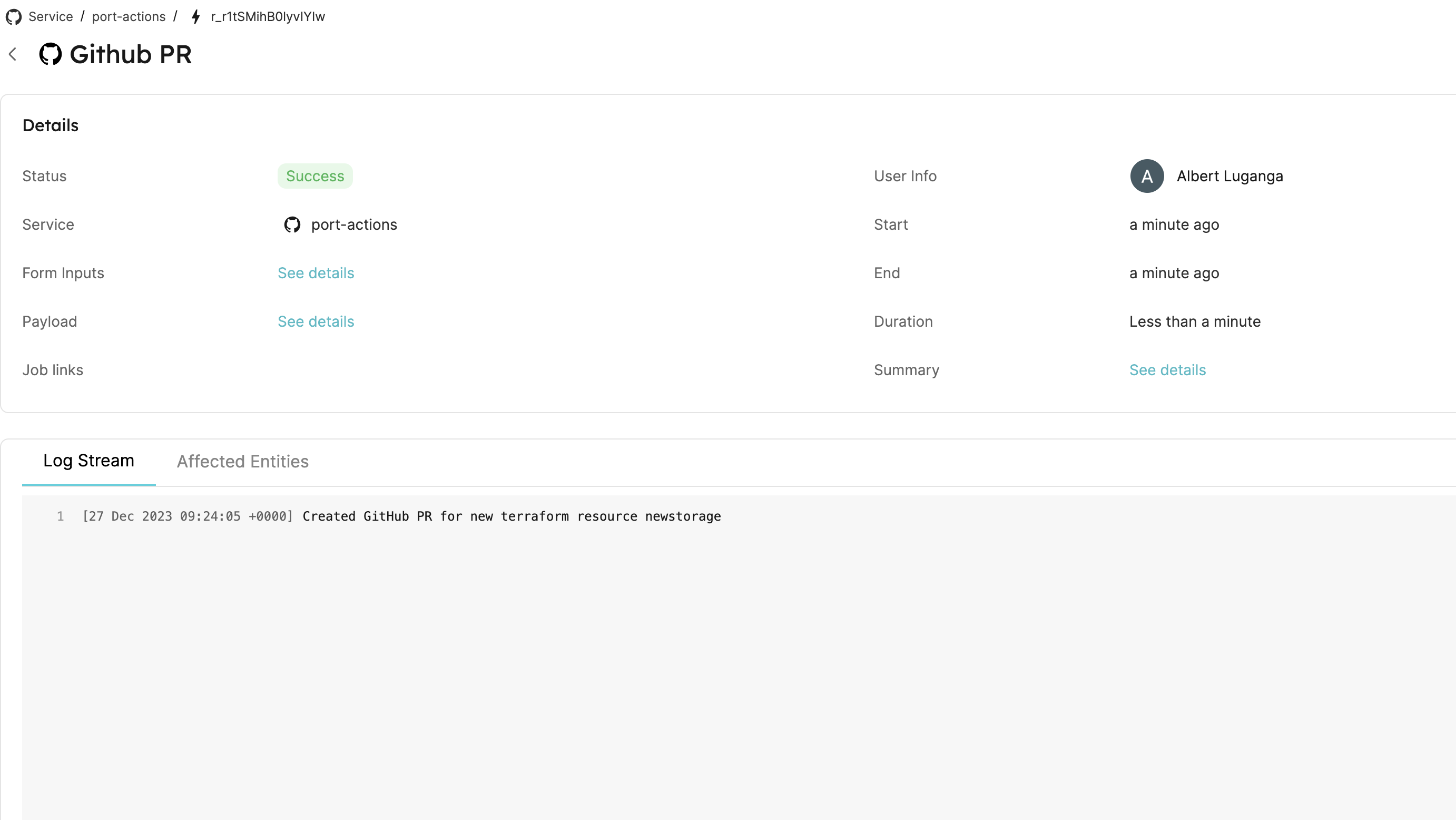Click the Form Inputs field label

point(63,273)
